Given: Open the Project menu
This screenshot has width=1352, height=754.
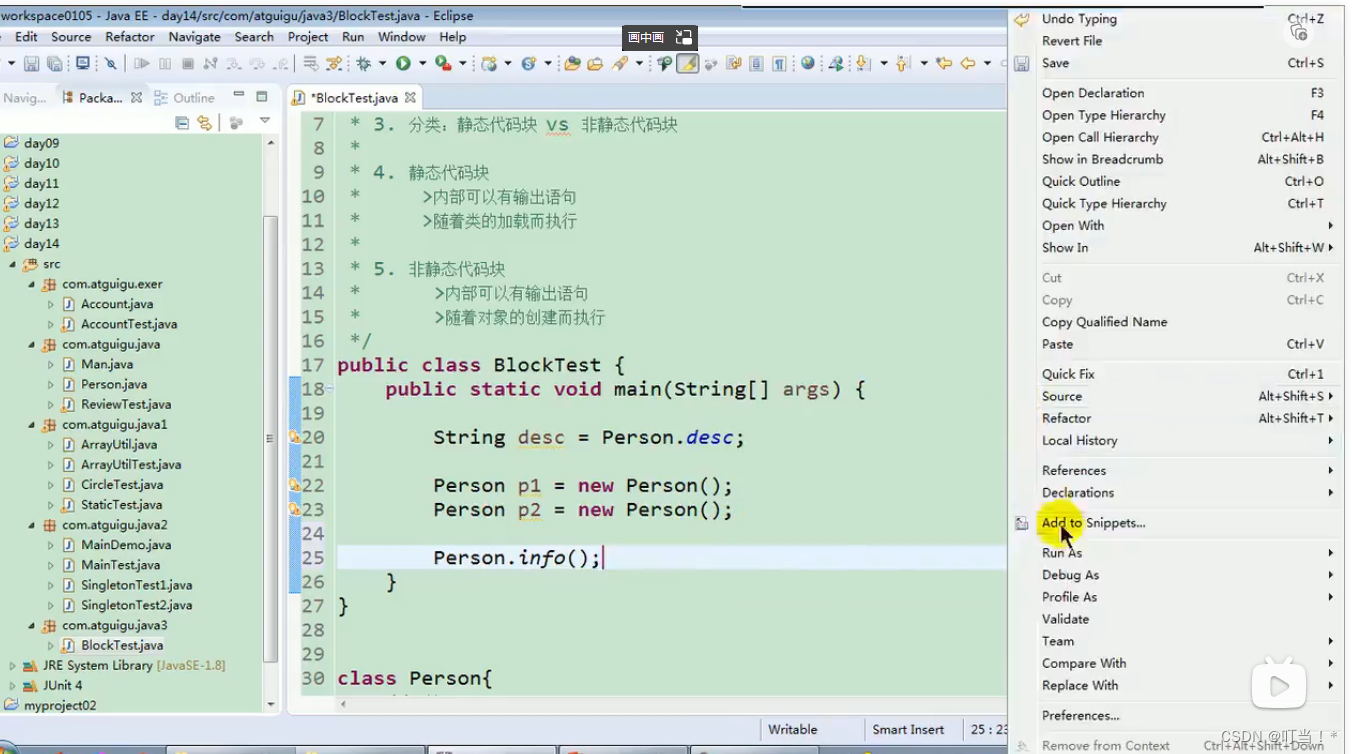Looking at the screenshot, I should (x=308, y=37).
